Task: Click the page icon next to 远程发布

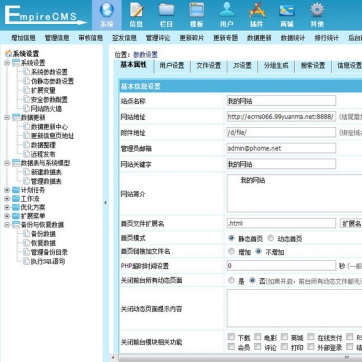Action: pyautogui.click(x=26, y=154)
